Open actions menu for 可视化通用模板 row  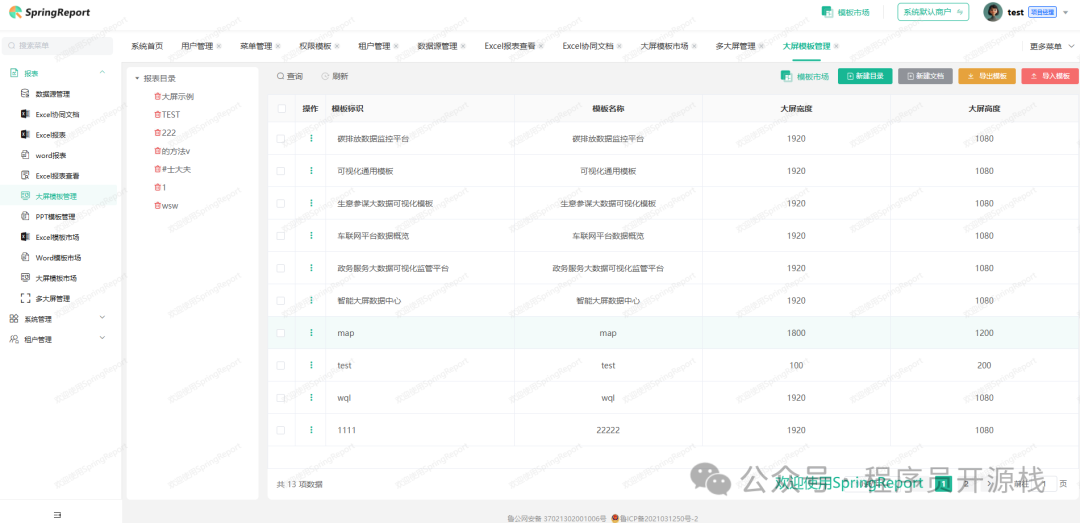pyautogui.click(x=311, y=171)
